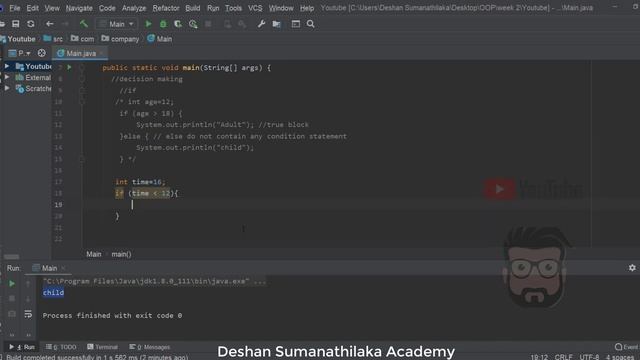
Task: Open Settings via the wrench icon
Action: (261, 24)
